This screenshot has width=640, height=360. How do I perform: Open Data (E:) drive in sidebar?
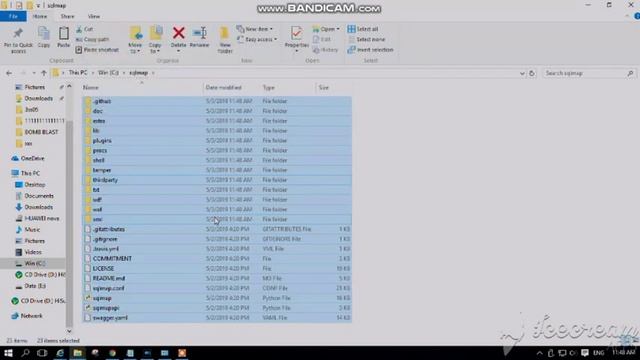[x=30, y=286]
